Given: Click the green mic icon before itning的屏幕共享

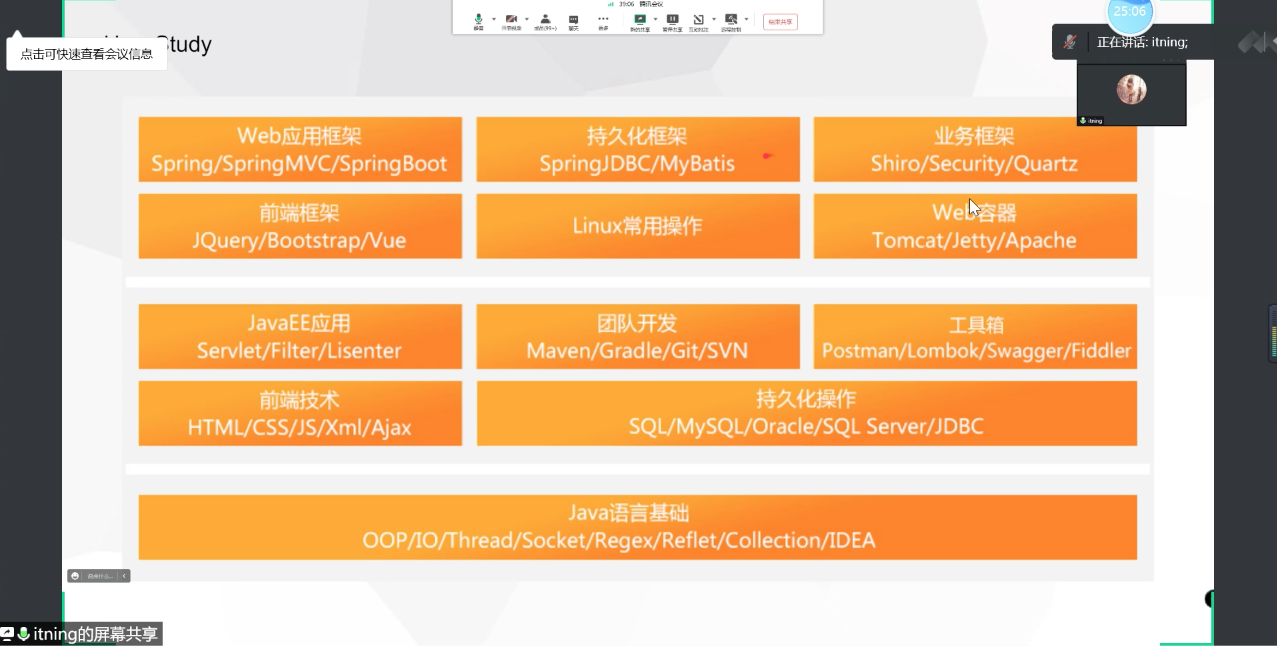Looking at the screenshot, I should coord(23,634).
